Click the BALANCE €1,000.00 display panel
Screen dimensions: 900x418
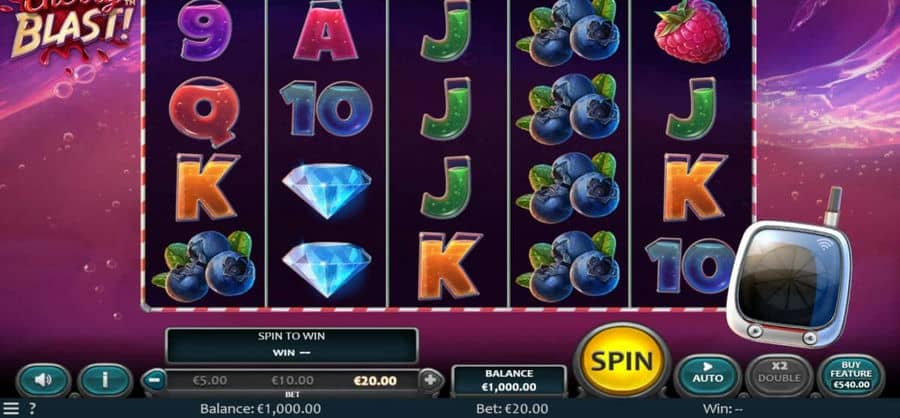509,380
